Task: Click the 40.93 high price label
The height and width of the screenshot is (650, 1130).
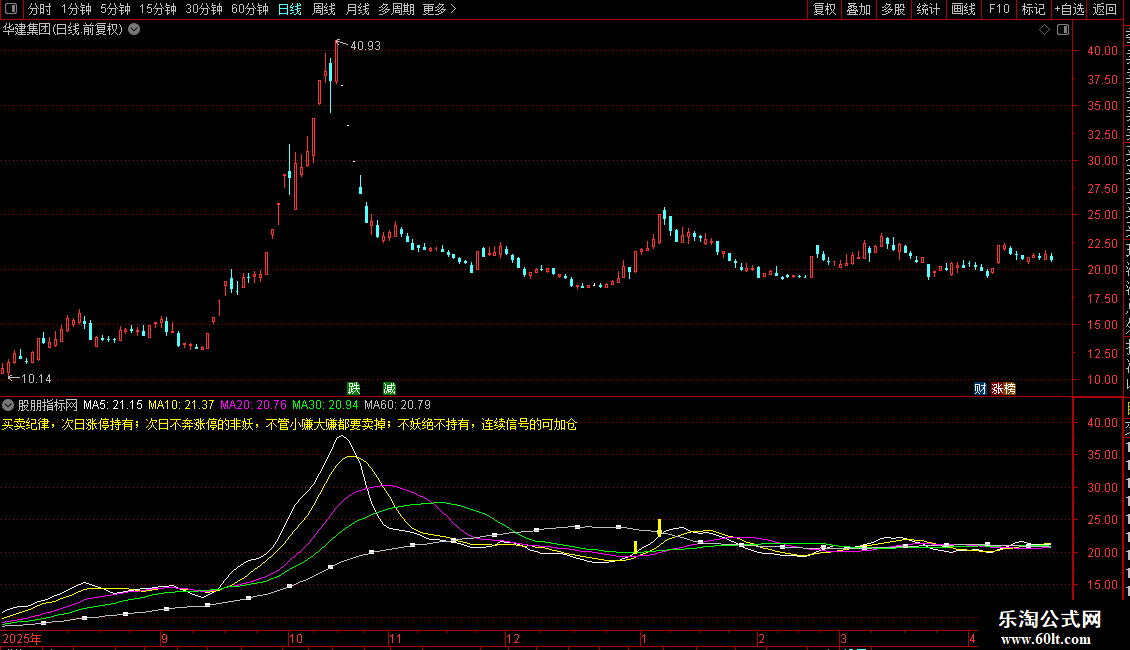Action: [x=365, y=45]
